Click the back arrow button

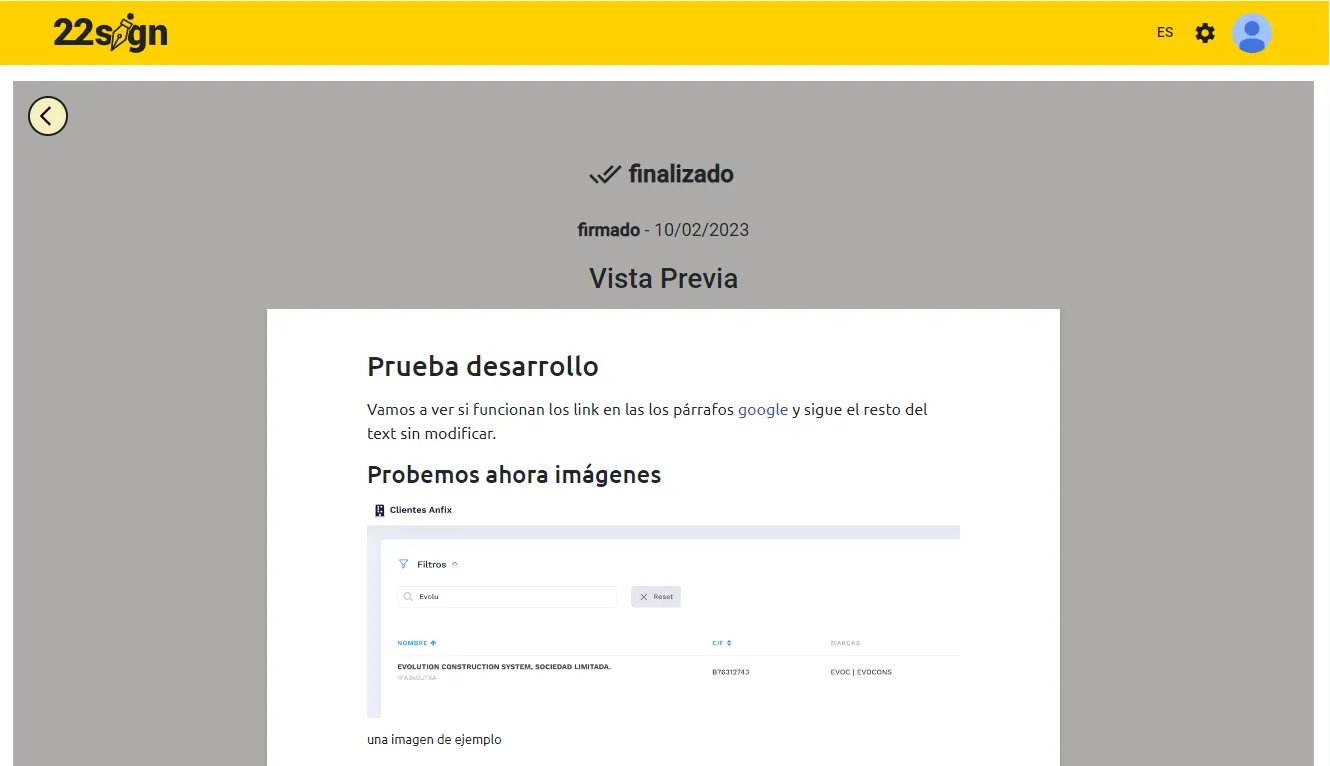pos(47,115)
